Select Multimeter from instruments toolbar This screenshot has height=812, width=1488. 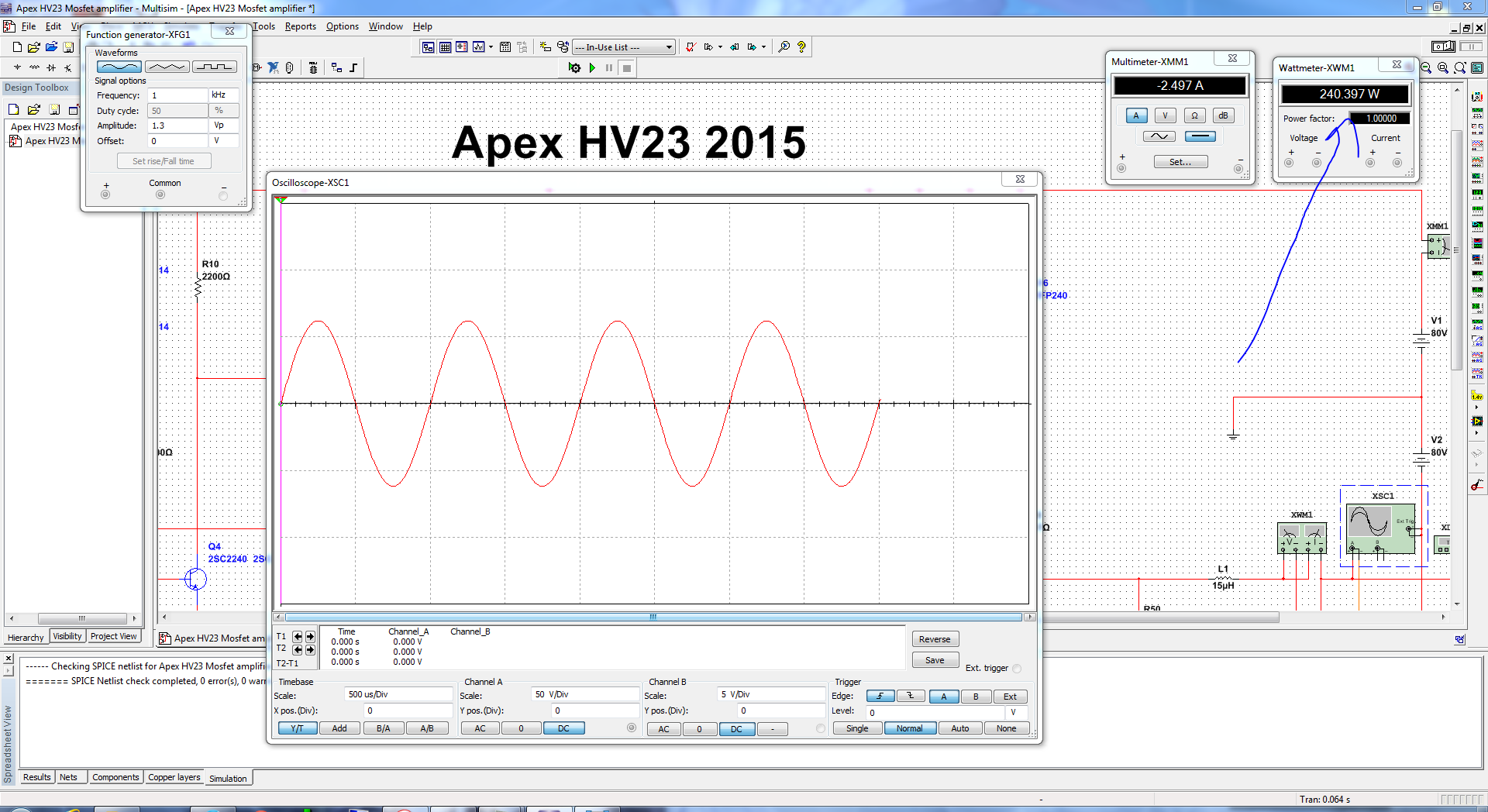1477,97
